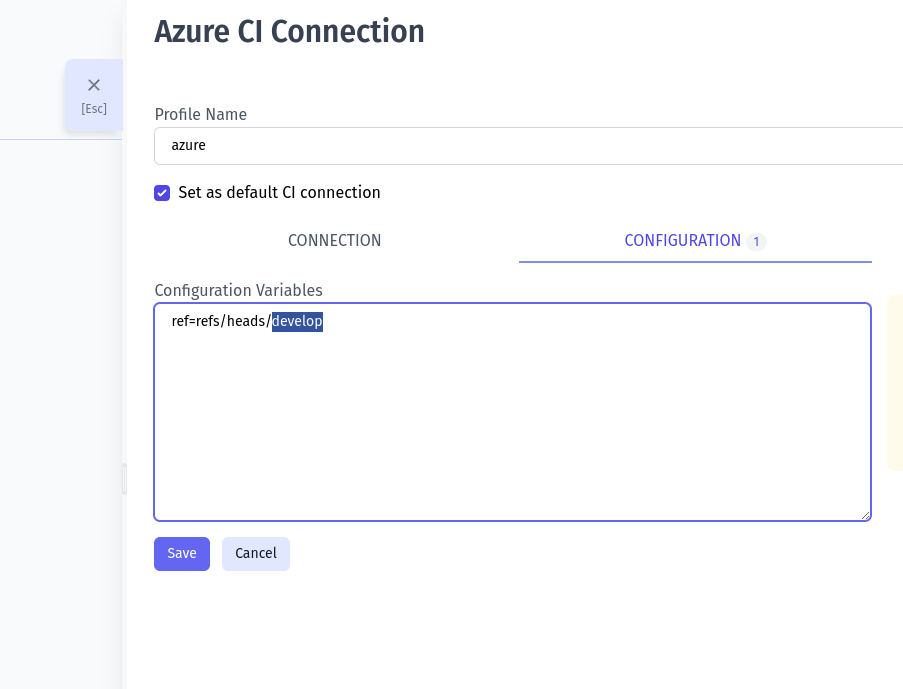This screenshot has height=689, width=903.
Task: Place cursor in 'ref=refs/heads/' text
Action: pos(220,322)
